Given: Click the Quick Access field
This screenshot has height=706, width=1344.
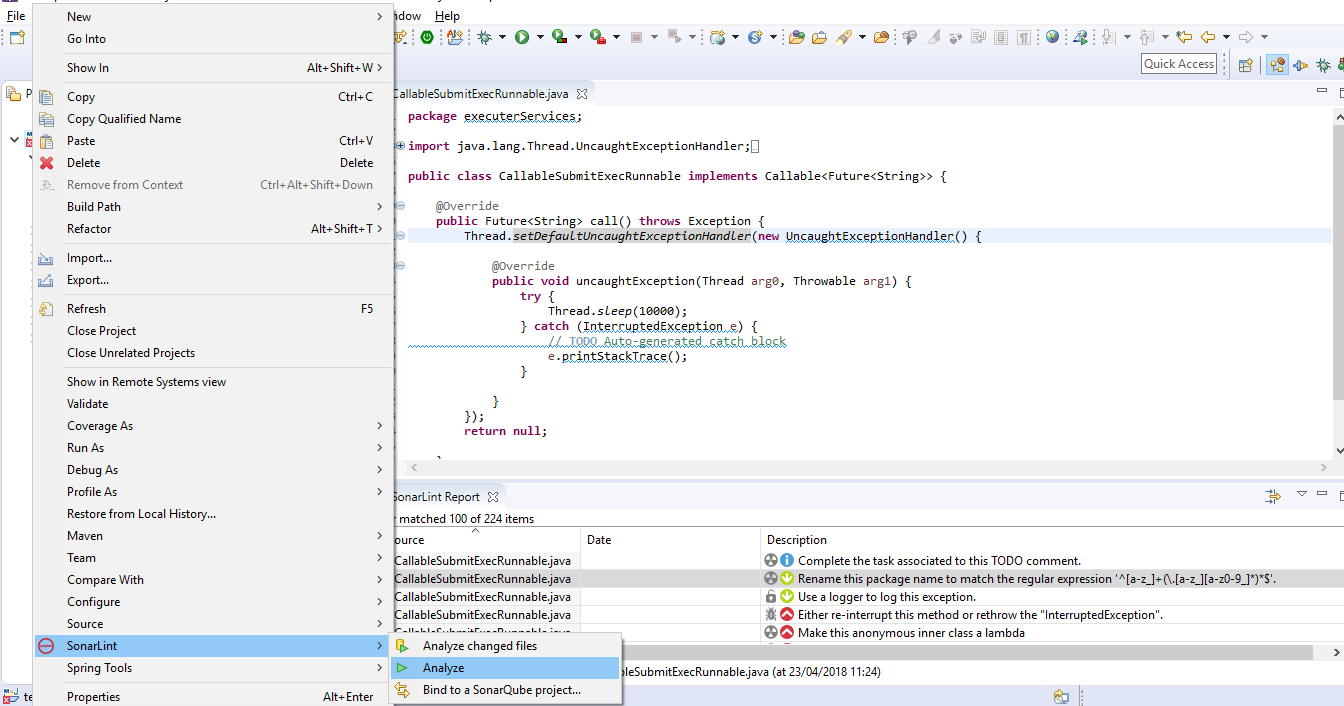Looking at the screenshot, I should 1179,64.
